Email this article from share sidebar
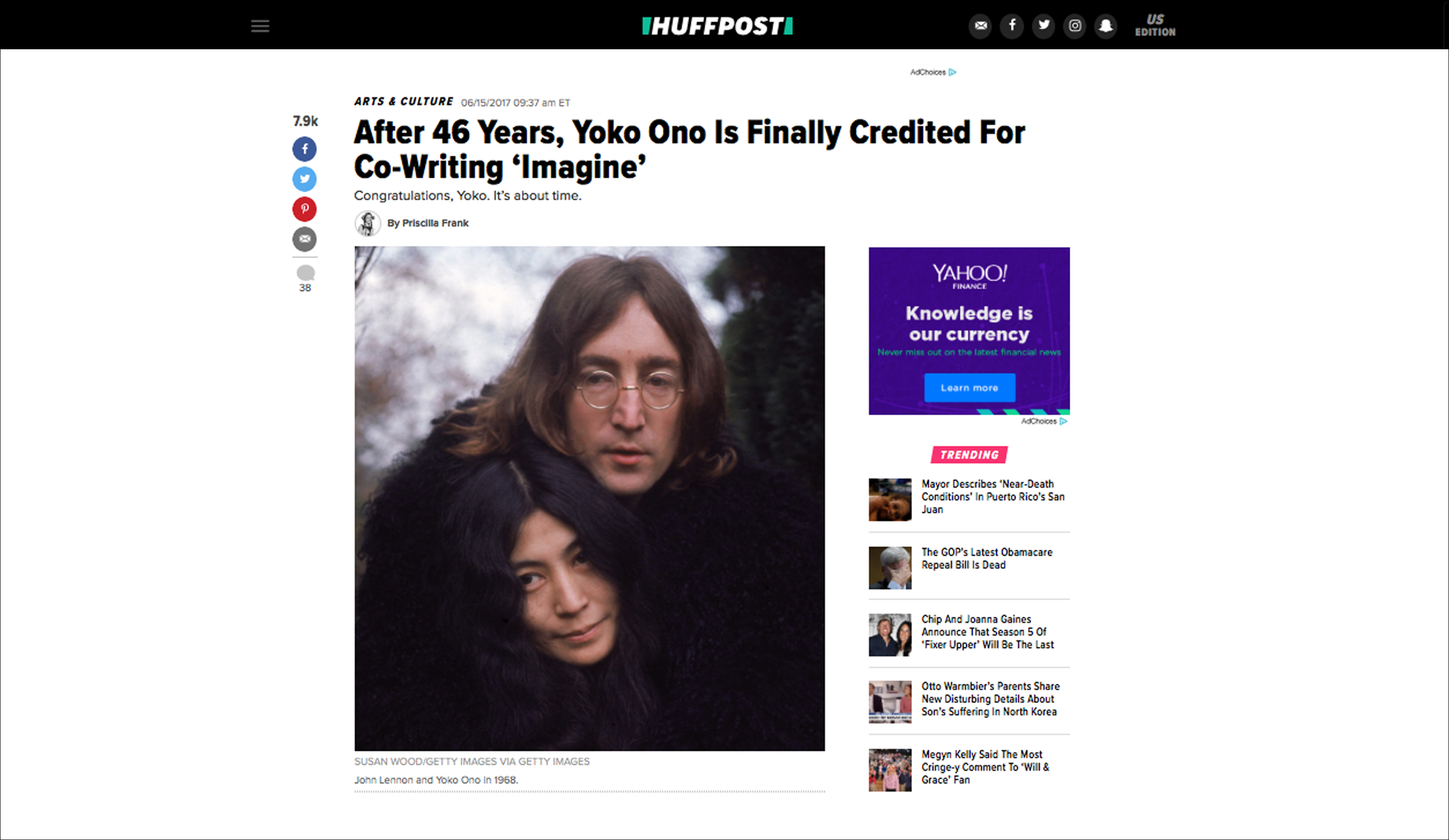 (305, 239)
